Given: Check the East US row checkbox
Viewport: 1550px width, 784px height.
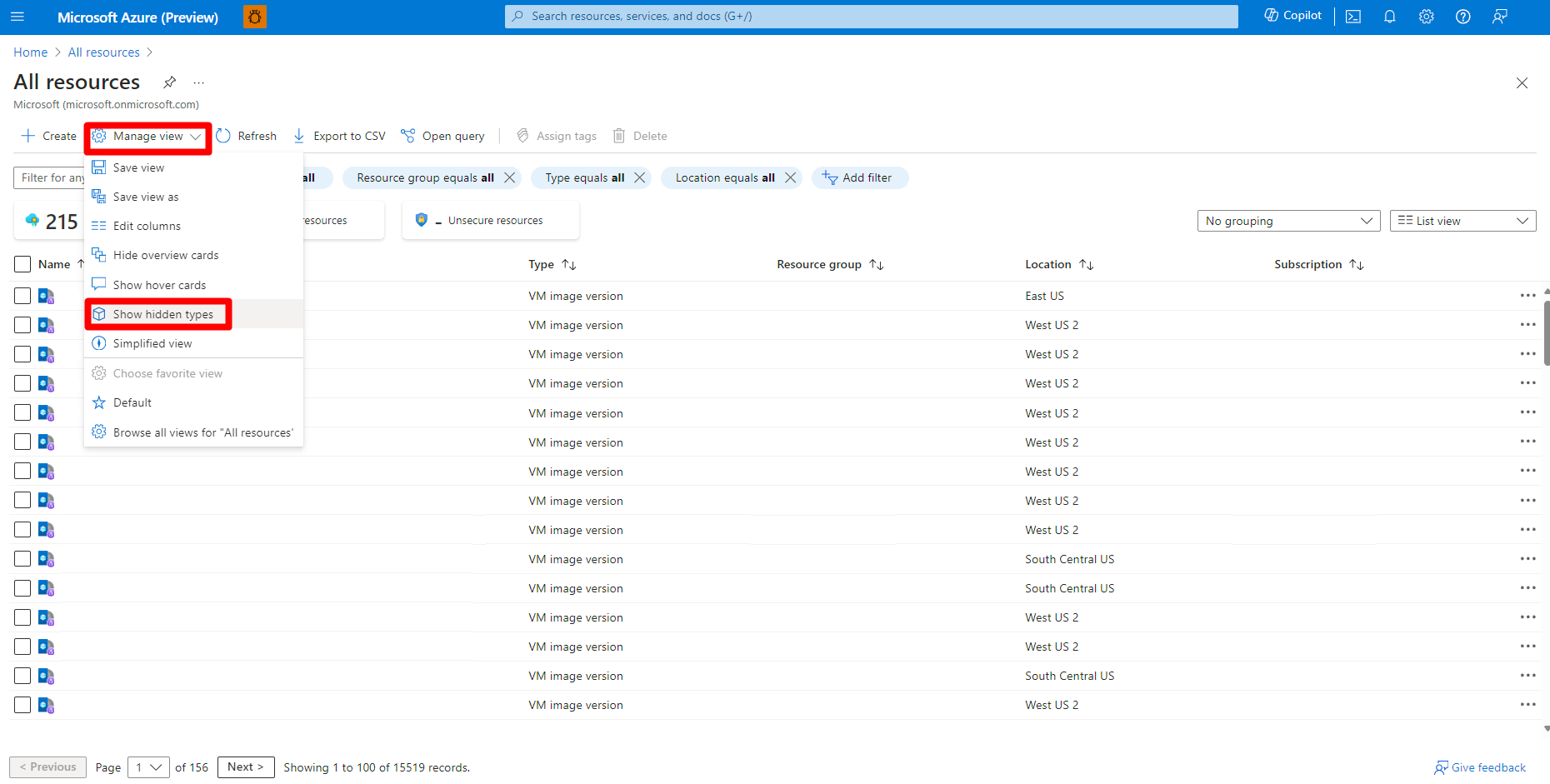Looking at the screenshot, I should [x=22, y=296].
